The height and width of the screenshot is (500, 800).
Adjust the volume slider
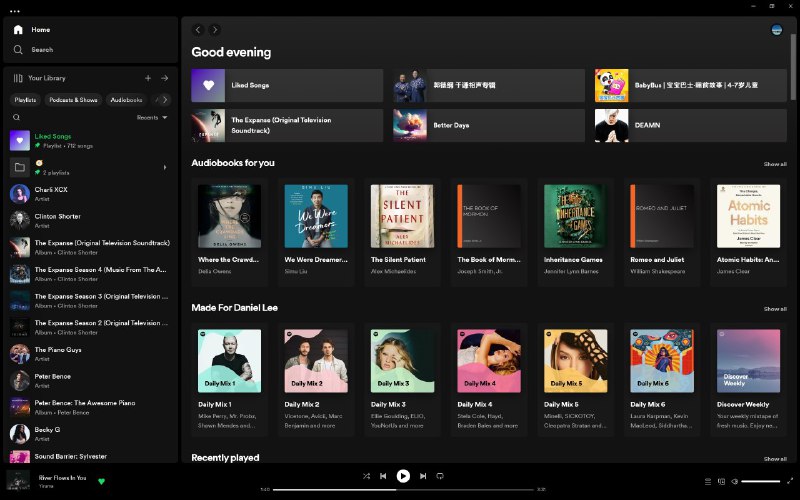[760, 481]
